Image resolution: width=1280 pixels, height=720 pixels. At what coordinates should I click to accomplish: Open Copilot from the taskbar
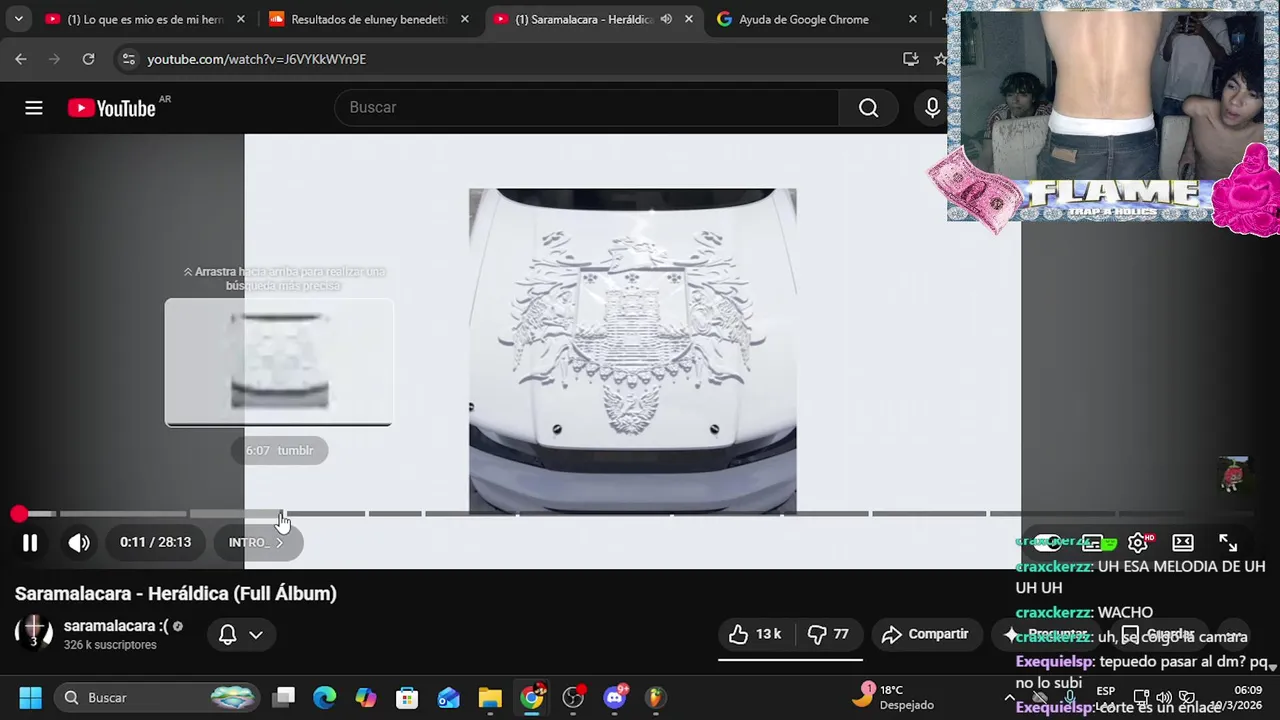(x=366, y=698)
